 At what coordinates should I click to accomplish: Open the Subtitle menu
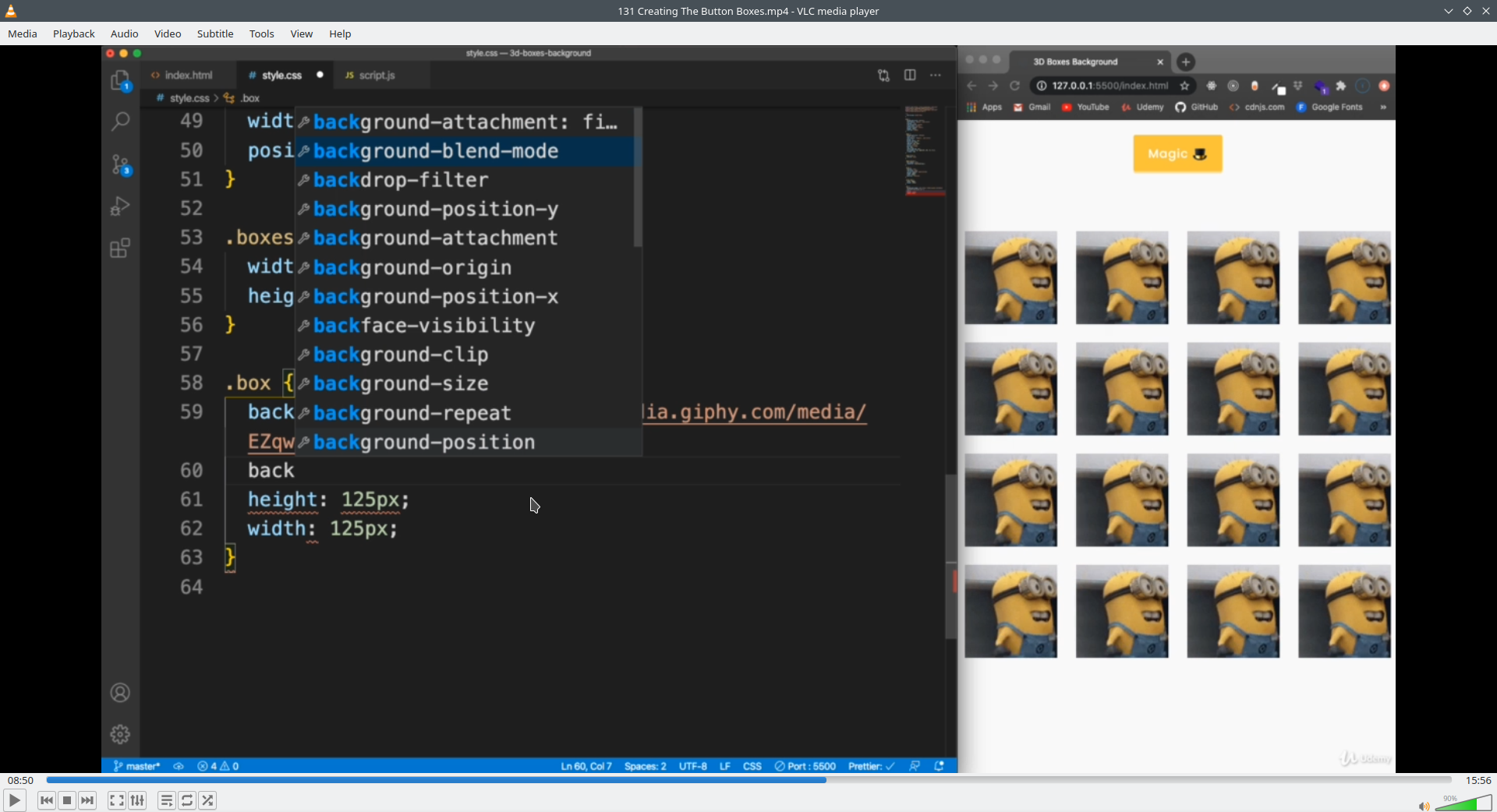(215, 34)
